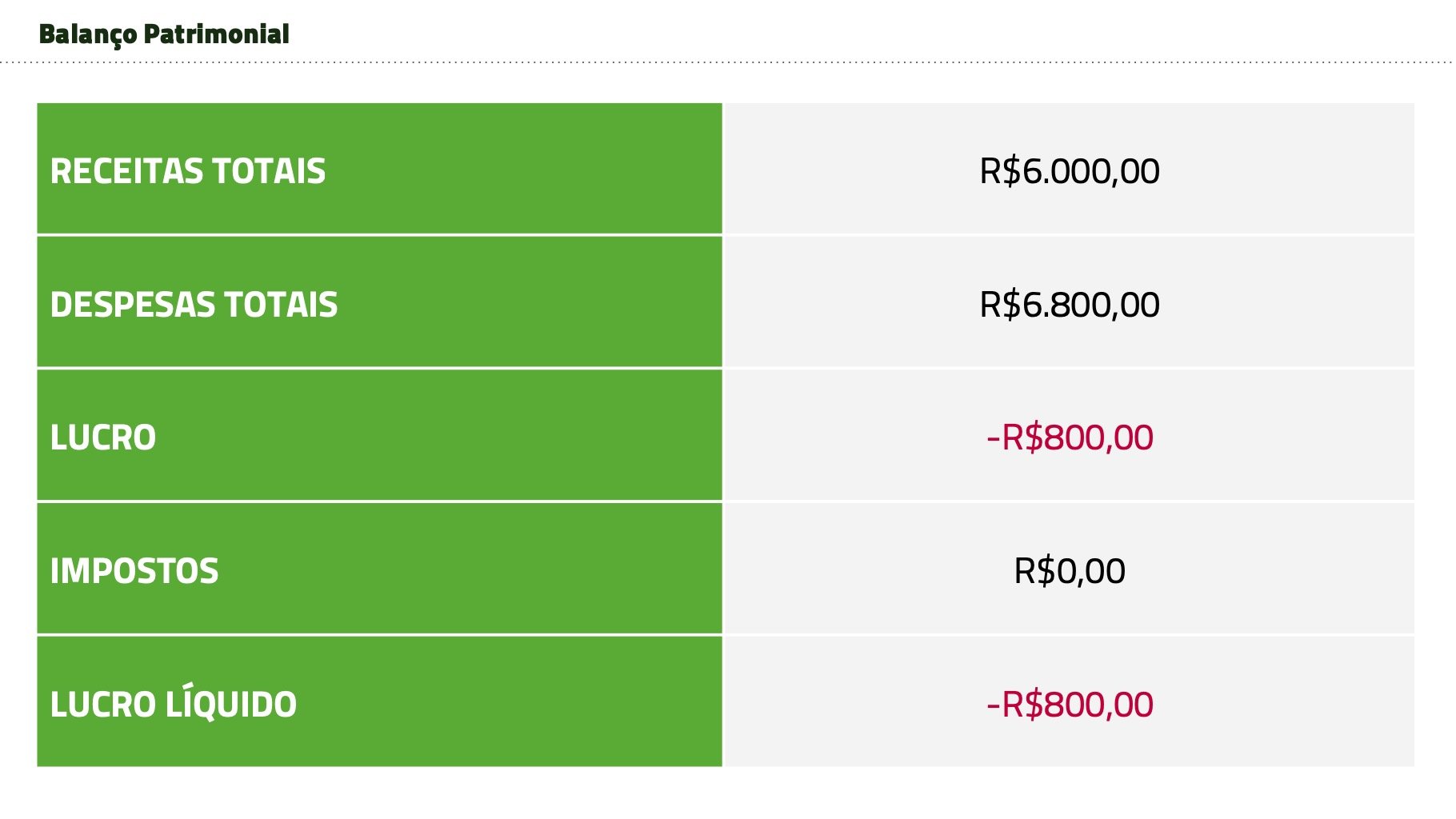Click the word "Balanço" in the heading
The image size is (1456, 819).
[x=88, y=34]
